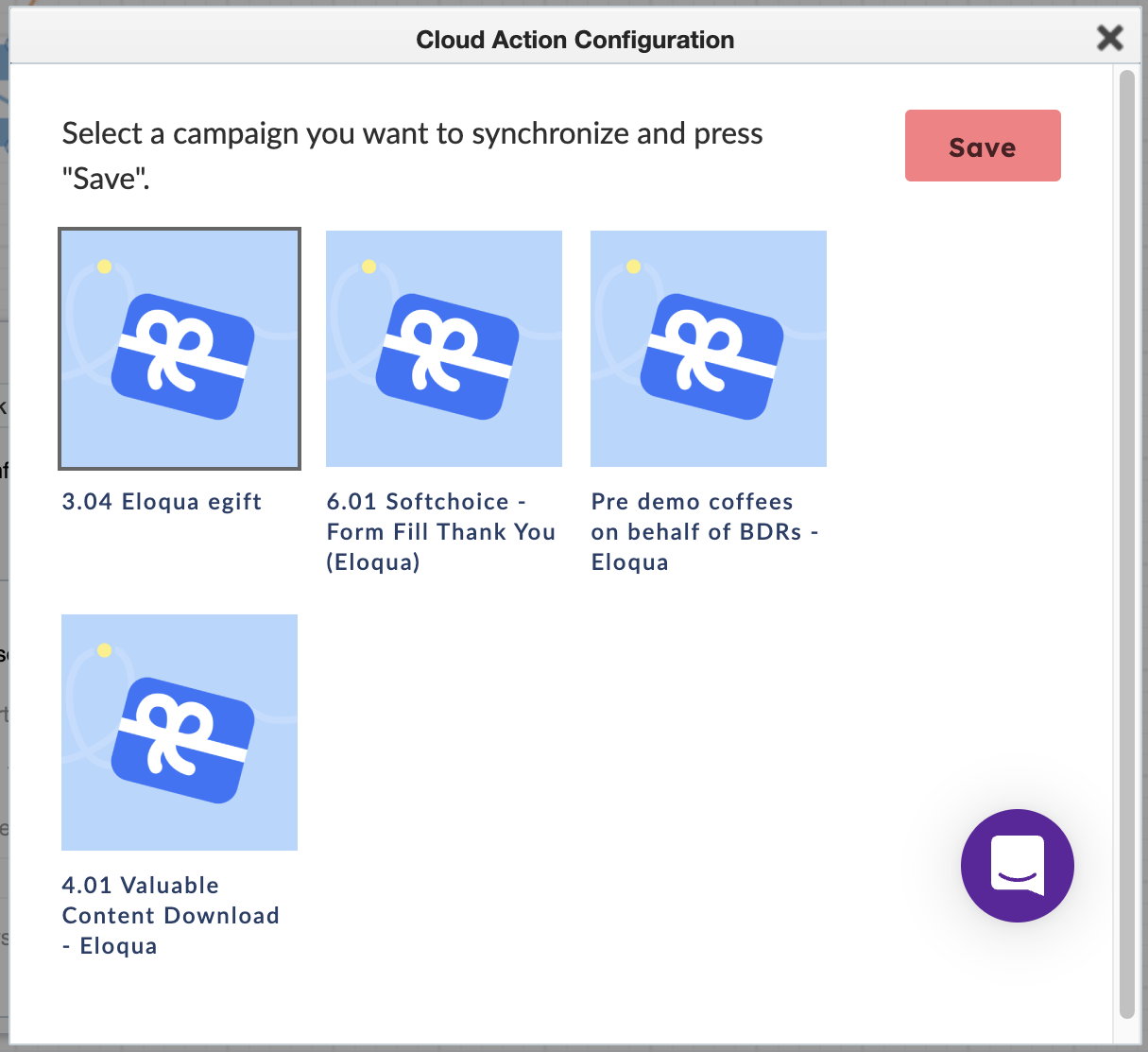Click the yellow dot on the 6.01 Softchoice tile
1148x1052 pixels.
(369, 267)
